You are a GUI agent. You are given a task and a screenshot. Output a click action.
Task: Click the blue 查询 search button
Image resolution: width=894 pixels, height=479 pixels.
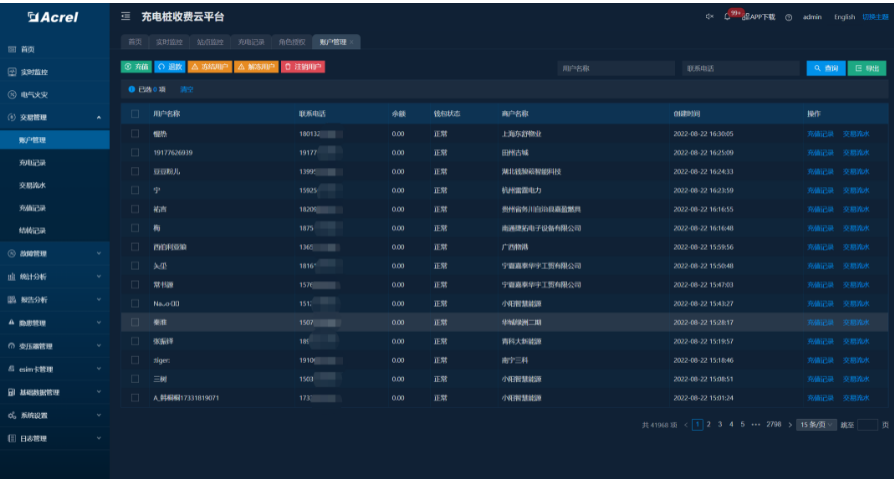(x=826, y=68)
